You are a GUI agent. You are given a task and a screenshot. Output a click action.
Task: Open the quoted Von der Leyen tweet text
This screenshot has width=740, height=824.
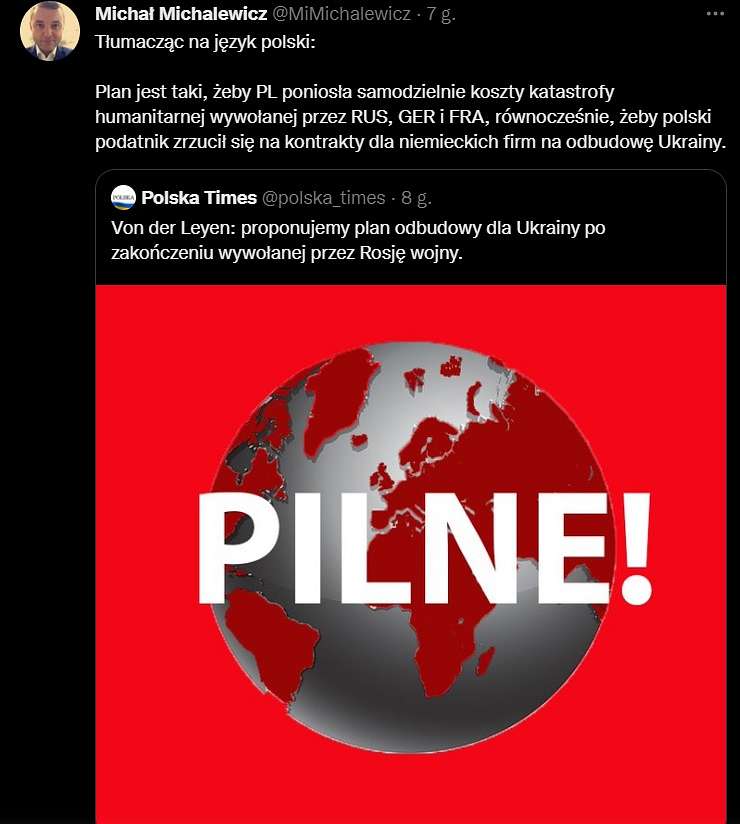click(358, 240)
